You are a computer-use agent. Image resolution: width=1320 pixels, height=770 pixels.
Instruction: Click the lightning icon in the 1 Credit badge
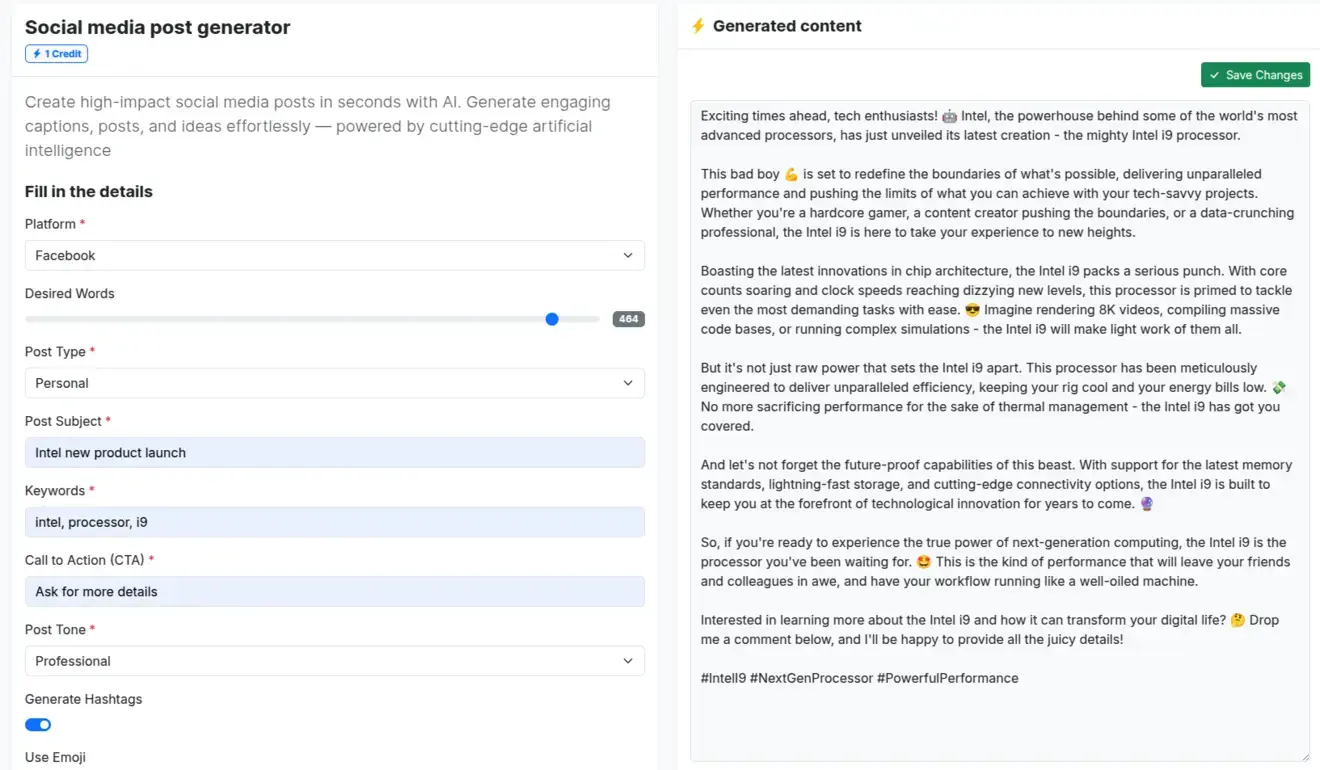pyautogui.click(x=36, y=53)
